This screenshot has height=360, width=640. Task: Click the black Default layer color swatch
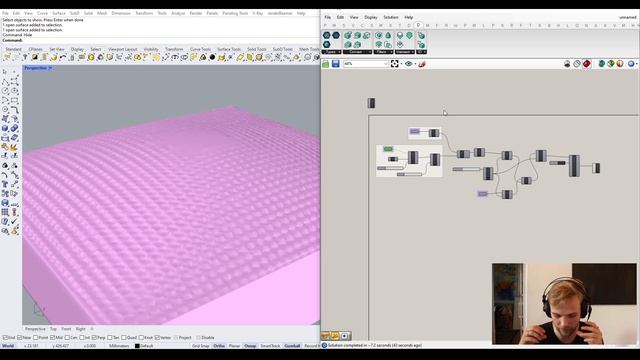tap(137, 346)
